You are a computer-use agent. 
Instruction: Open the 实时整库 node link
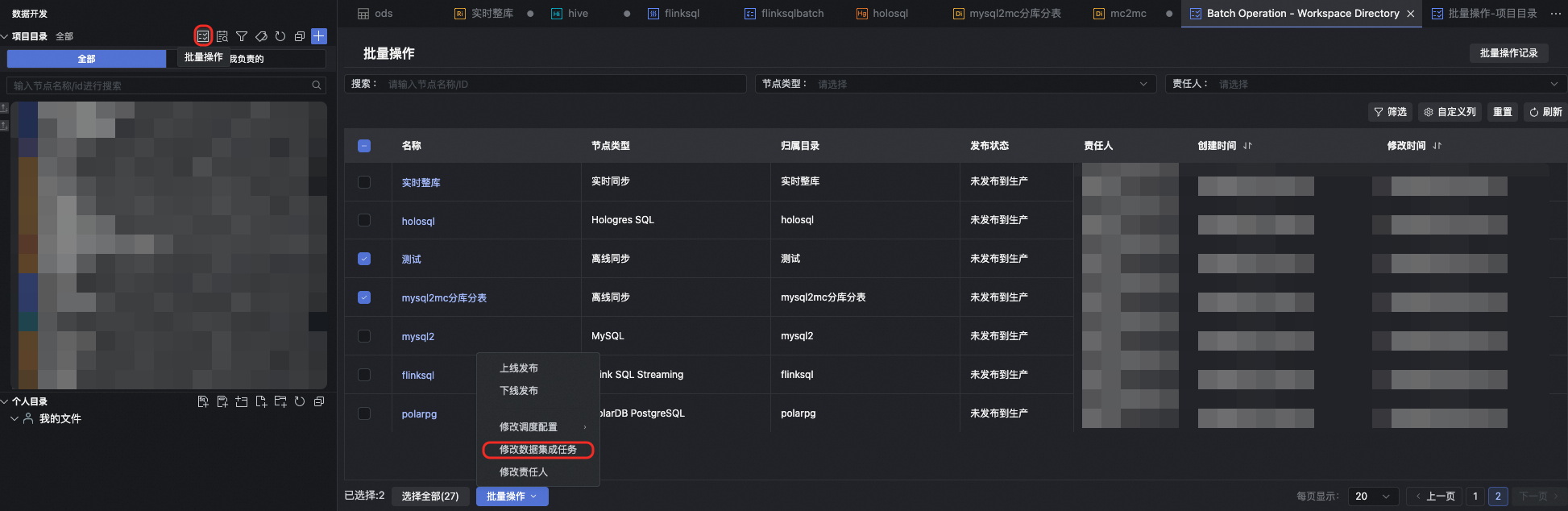421,183
